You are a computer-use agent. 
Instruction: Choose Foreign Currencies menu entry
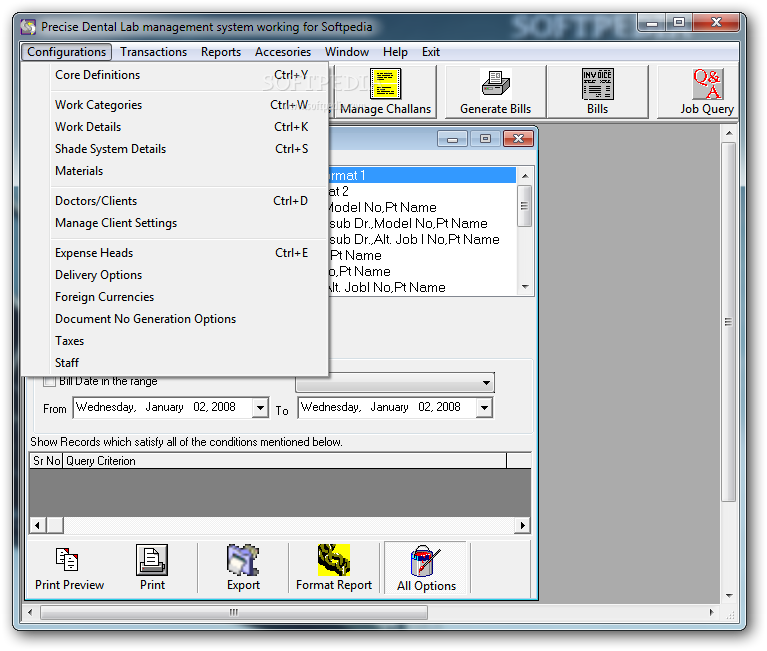pyautogui.click(x=175, y=297)
